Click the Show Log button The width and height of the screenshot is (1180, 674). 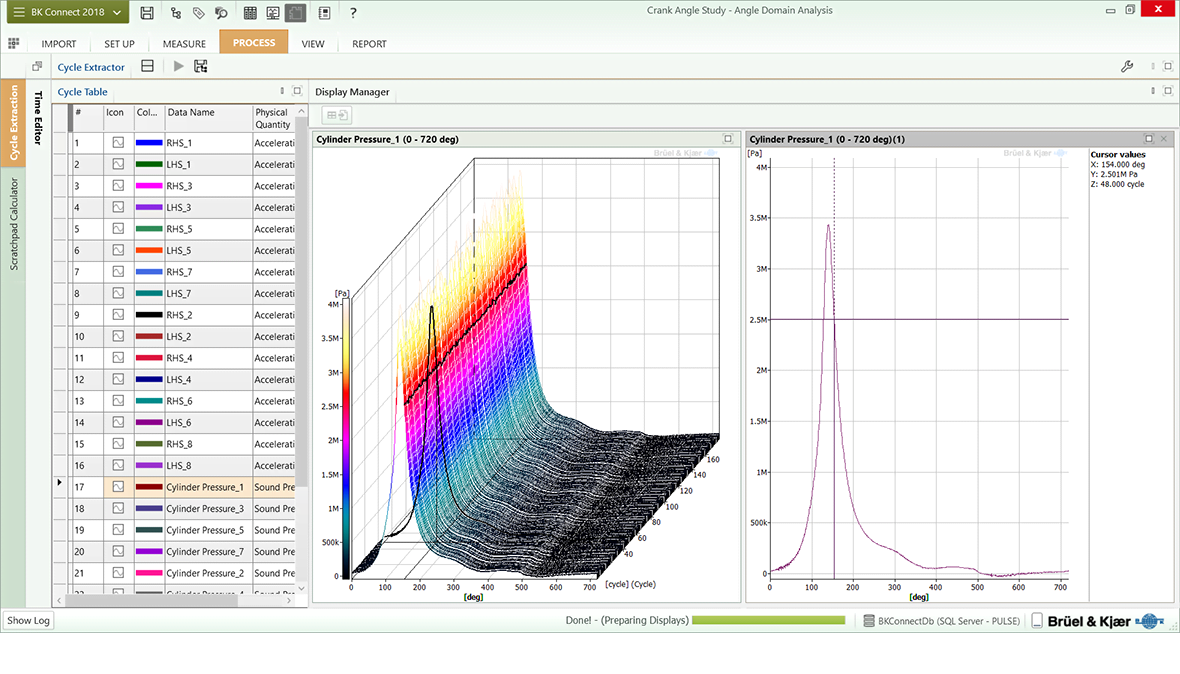(x=28, y=620)
